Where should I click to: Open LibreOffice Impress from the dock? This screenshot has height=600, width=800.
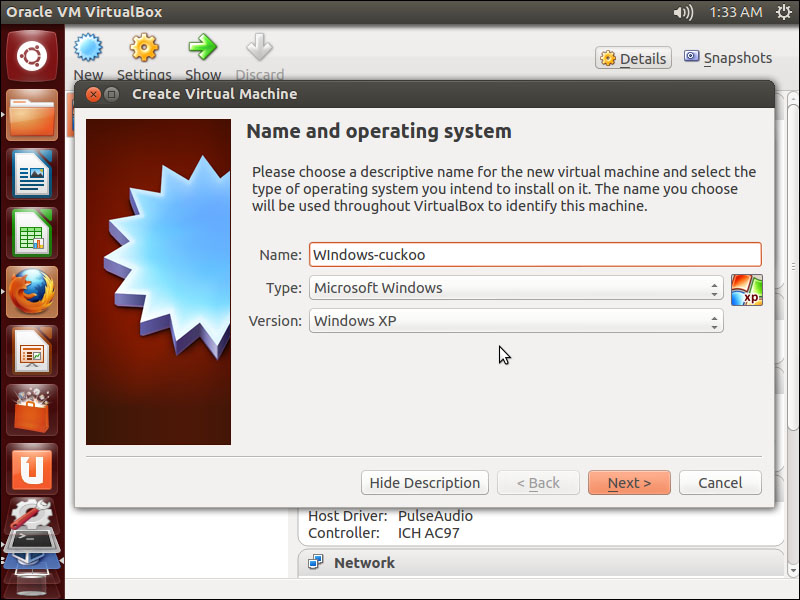pyautogui.click(x=32, y=351)
